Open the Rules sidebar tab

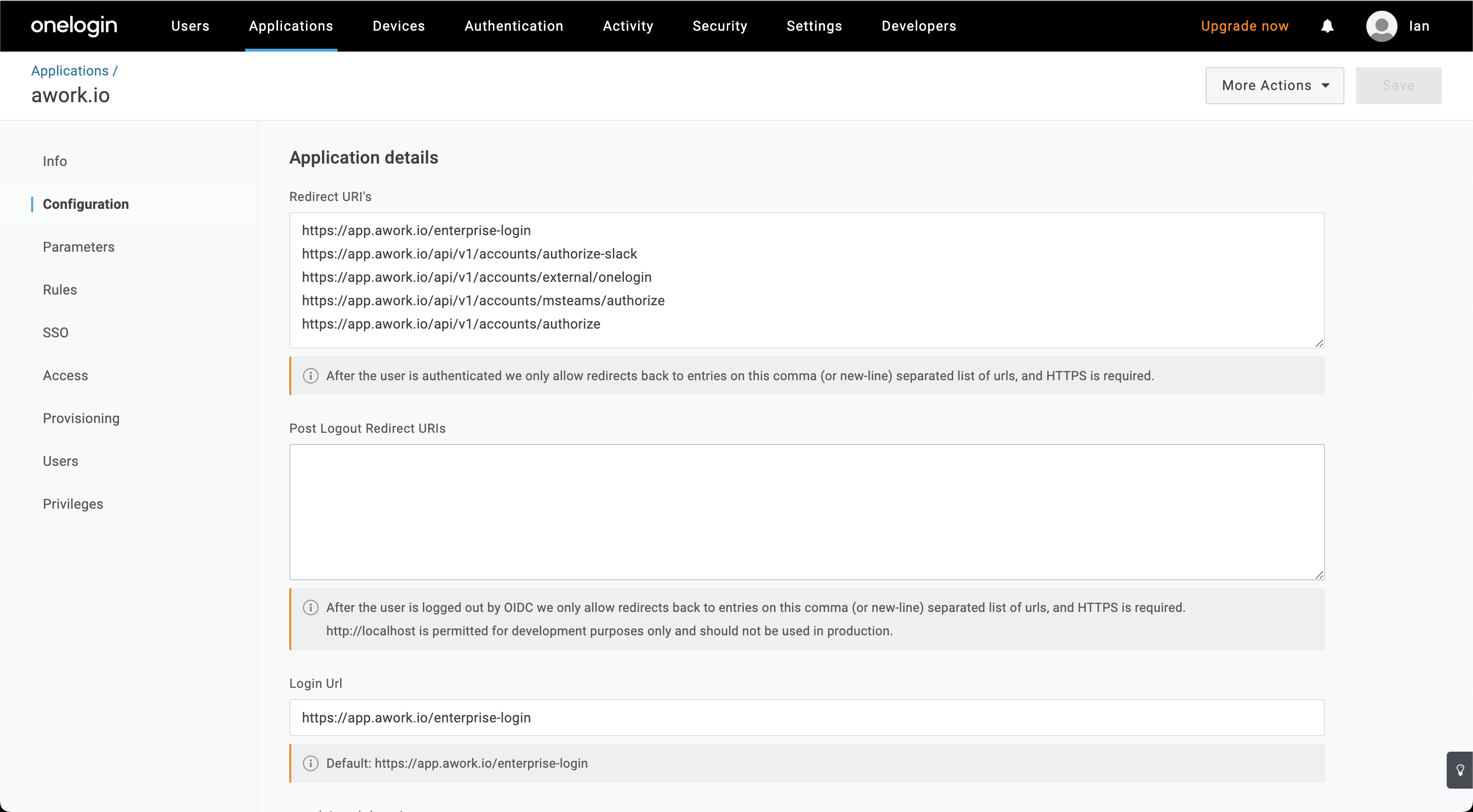tap(60, 290)
